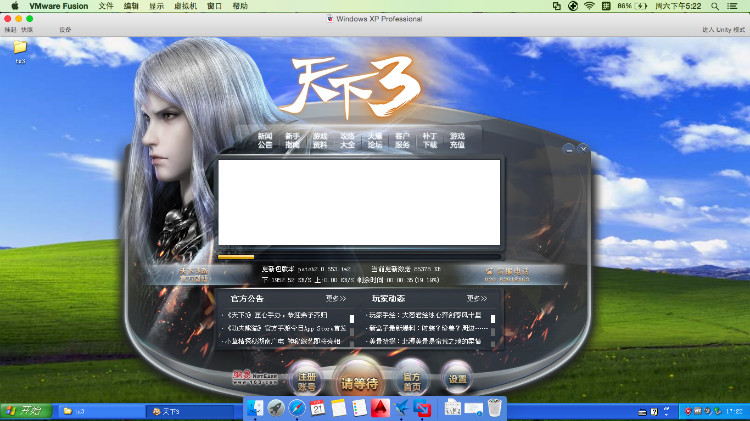The image size is (750, 421).
Task: Open first announcement under 官方公告
Action: [x=277, y=315]
